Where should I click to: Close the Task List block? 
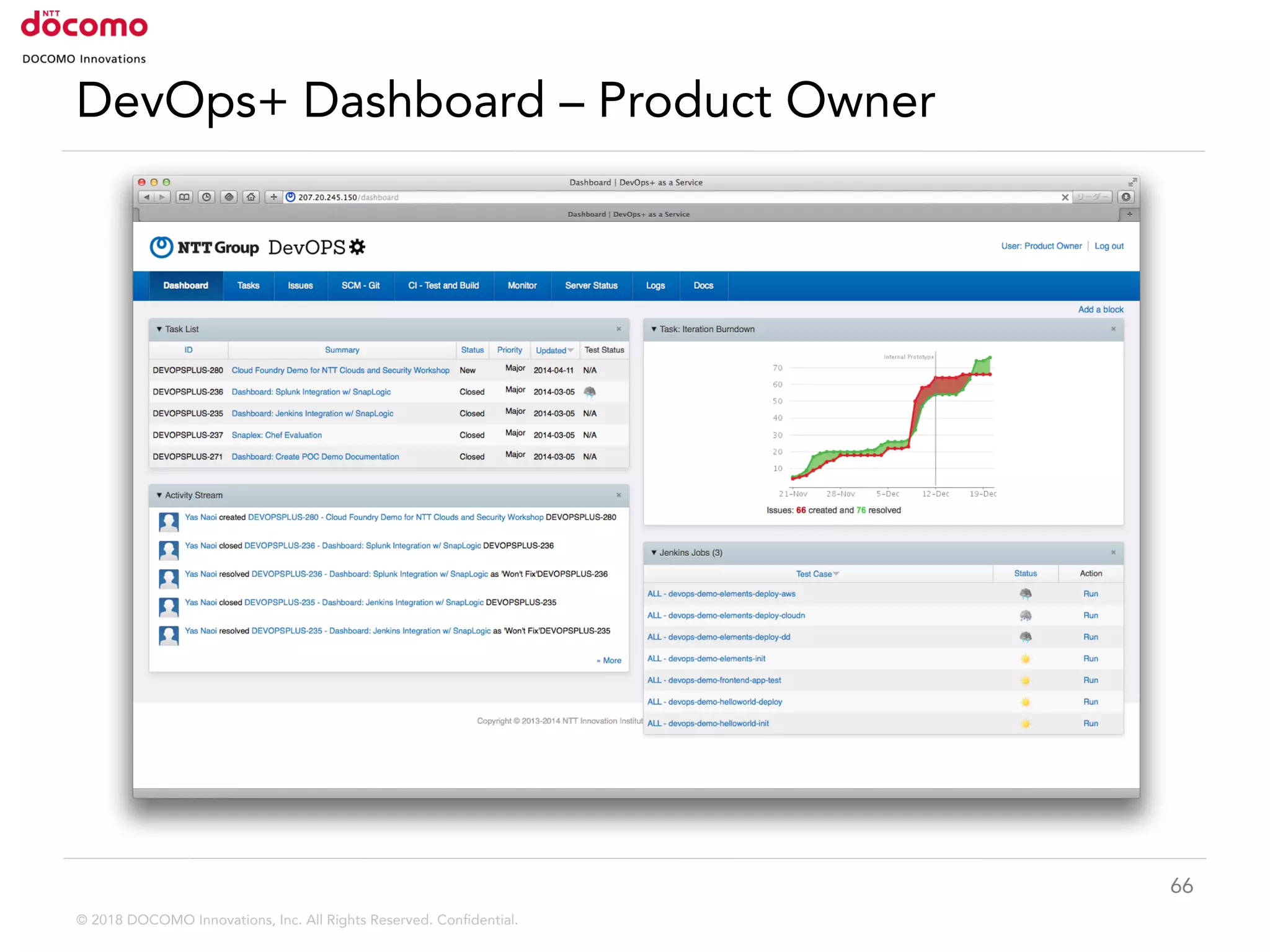pyautogui.click(x=618, y=329)
